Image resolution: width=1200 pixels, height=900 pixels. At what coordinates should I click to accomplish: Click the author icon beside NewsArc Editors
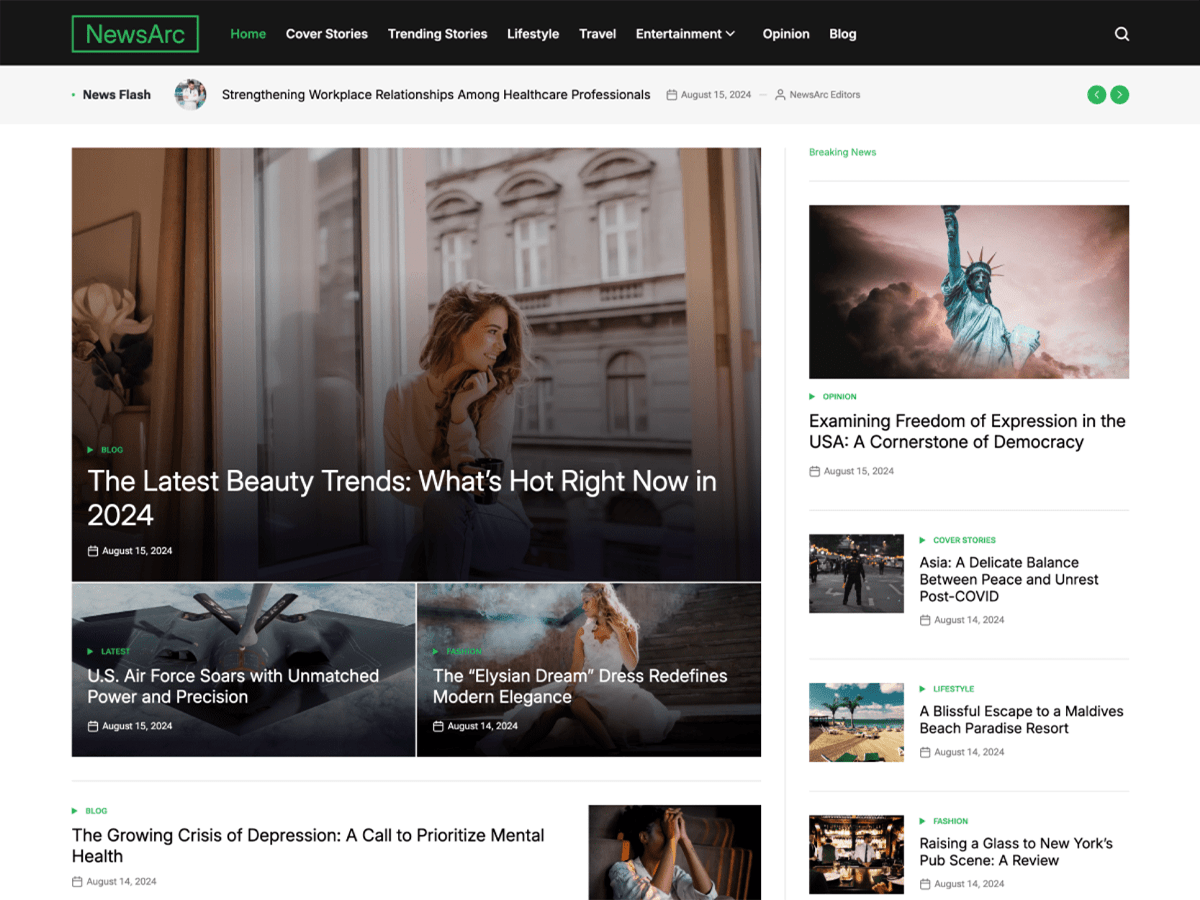tap(779, 94)
